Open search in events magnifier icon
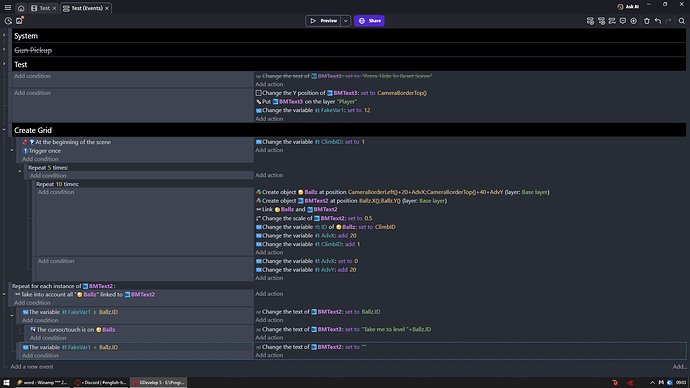This screenshot has width=690, height=388. tap(682, 21)
